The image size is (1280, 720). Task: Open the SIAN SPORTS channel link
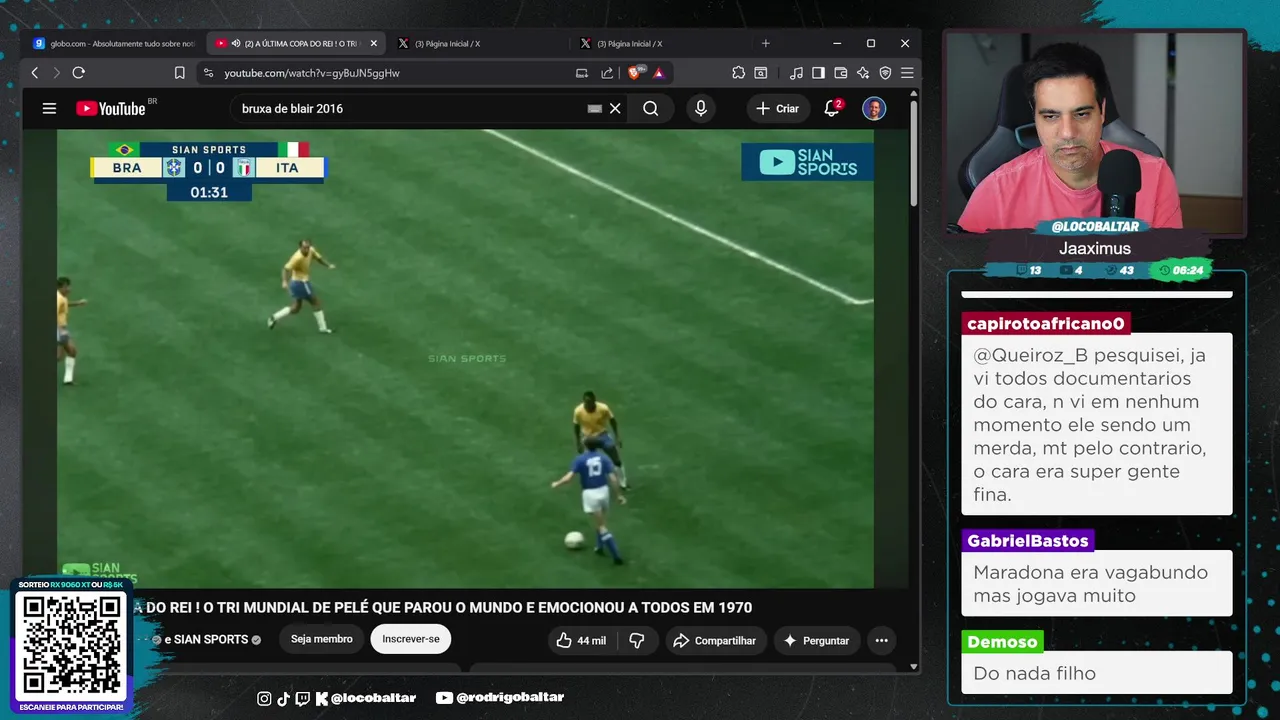click(x=210, y=640)
